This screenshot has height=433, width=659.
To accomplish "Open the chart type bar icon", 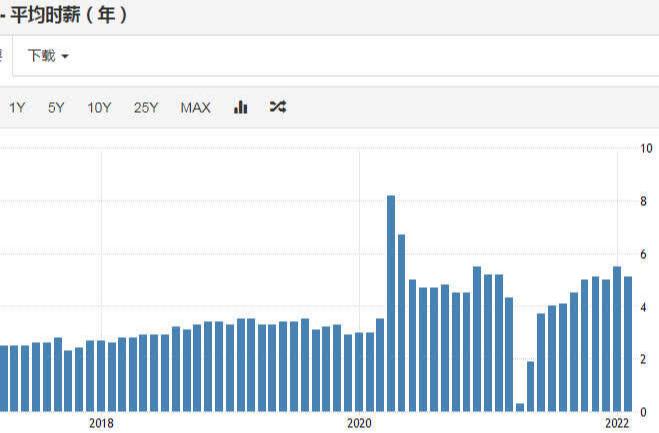I will point(240,108).
